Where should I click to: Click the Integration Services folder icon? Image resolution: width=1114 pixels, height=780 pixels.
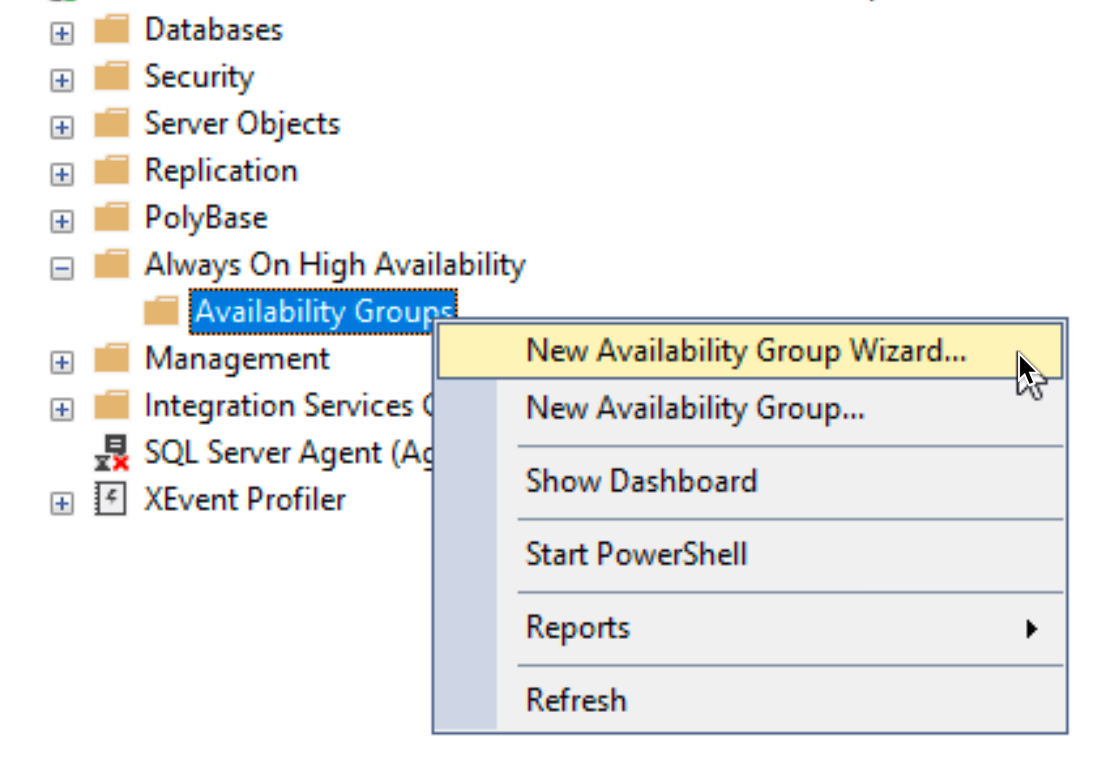[112, 405]
